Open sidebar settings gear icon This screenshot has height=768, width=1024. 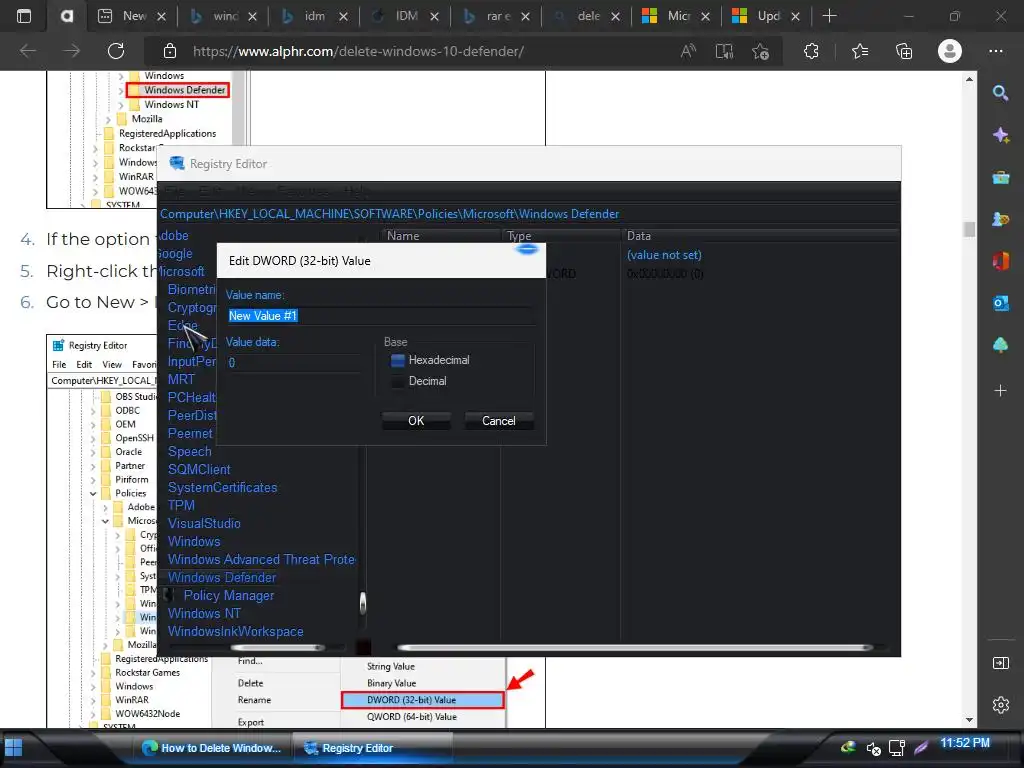tap(1000, 705)
